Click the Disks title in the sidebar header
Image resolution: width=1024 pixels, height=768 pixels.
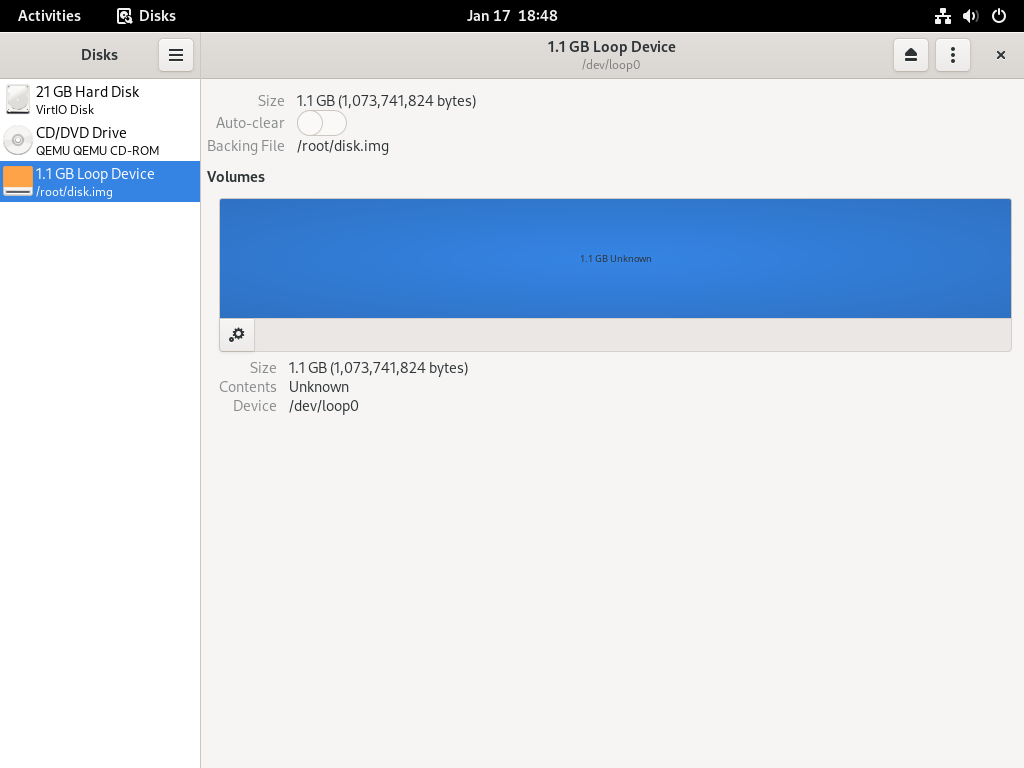(x=99, y=55)
